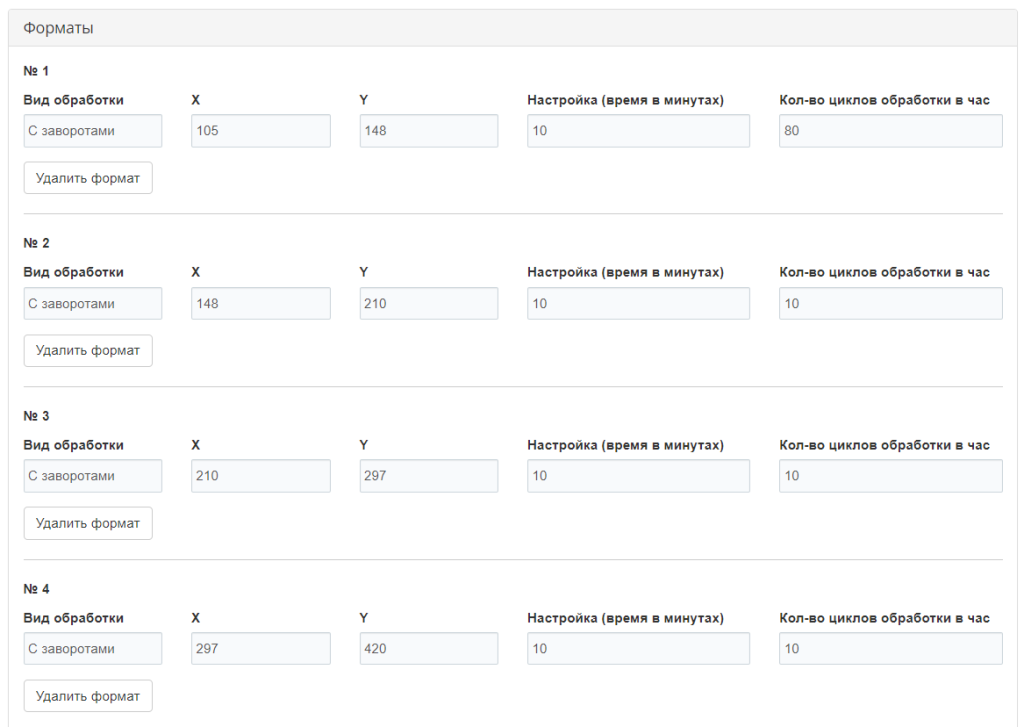Select the X field showing 105
Image resolution: width=1024 pixels, height=727 pixels.
pyautogui.click(x=260, y=130)
